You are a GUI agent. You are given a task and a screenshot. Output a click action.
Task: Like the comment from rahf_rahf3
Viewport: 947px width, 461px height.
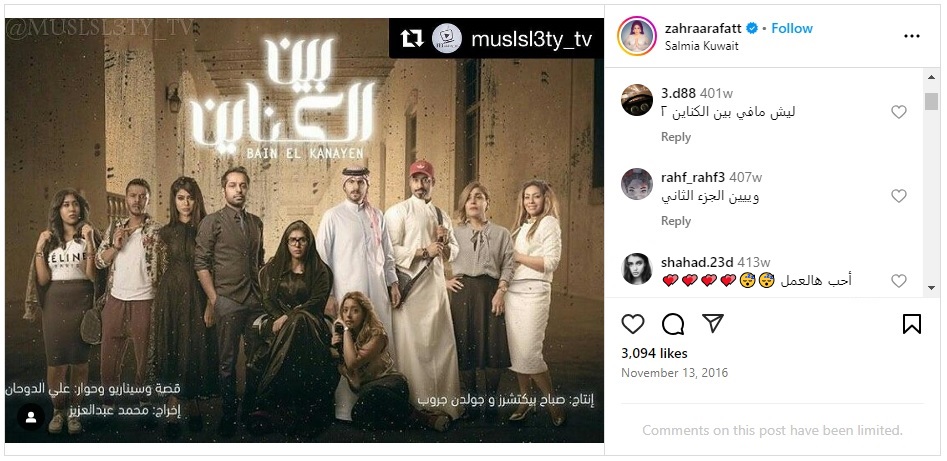tap(899, 196)
